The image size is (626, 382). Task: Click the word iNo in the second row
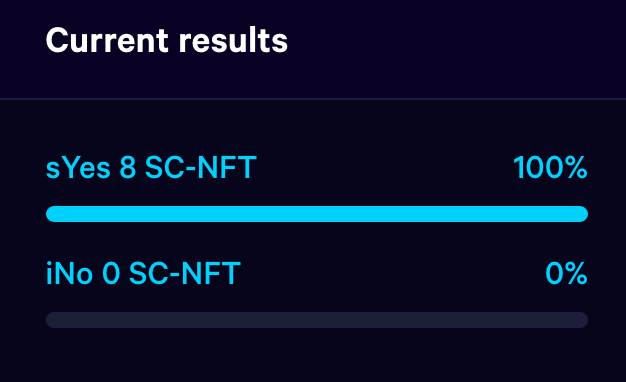(69, 273)
